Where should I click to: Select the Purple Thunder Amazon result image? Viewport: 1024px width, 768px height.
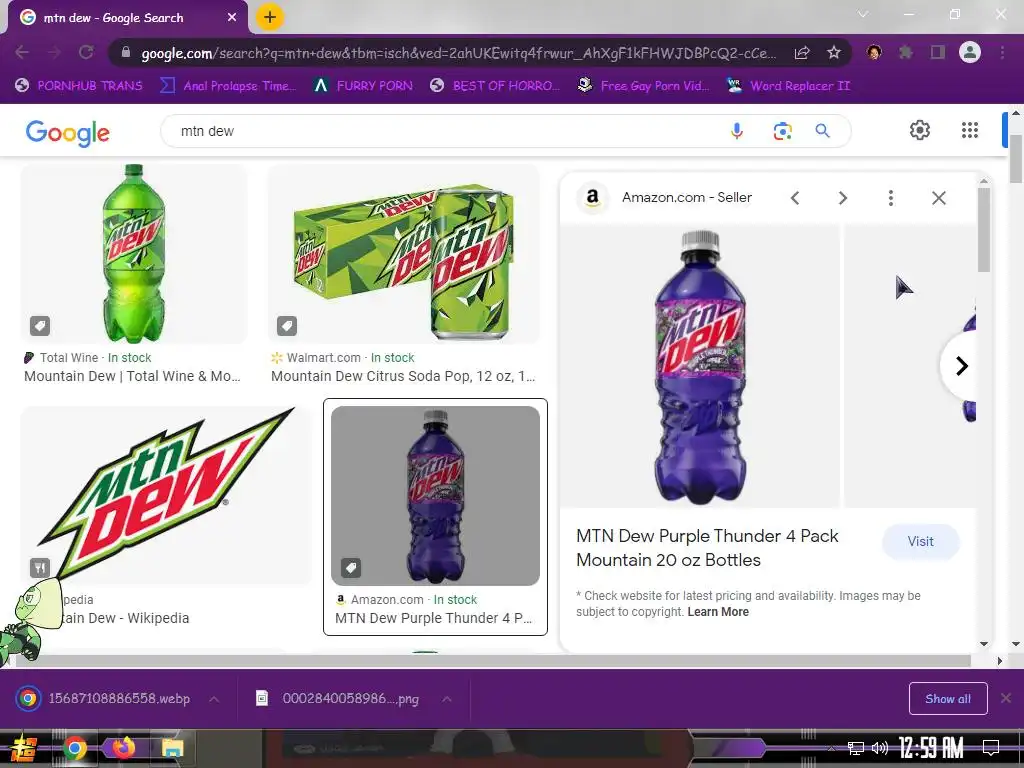click(x=435, y=495)
